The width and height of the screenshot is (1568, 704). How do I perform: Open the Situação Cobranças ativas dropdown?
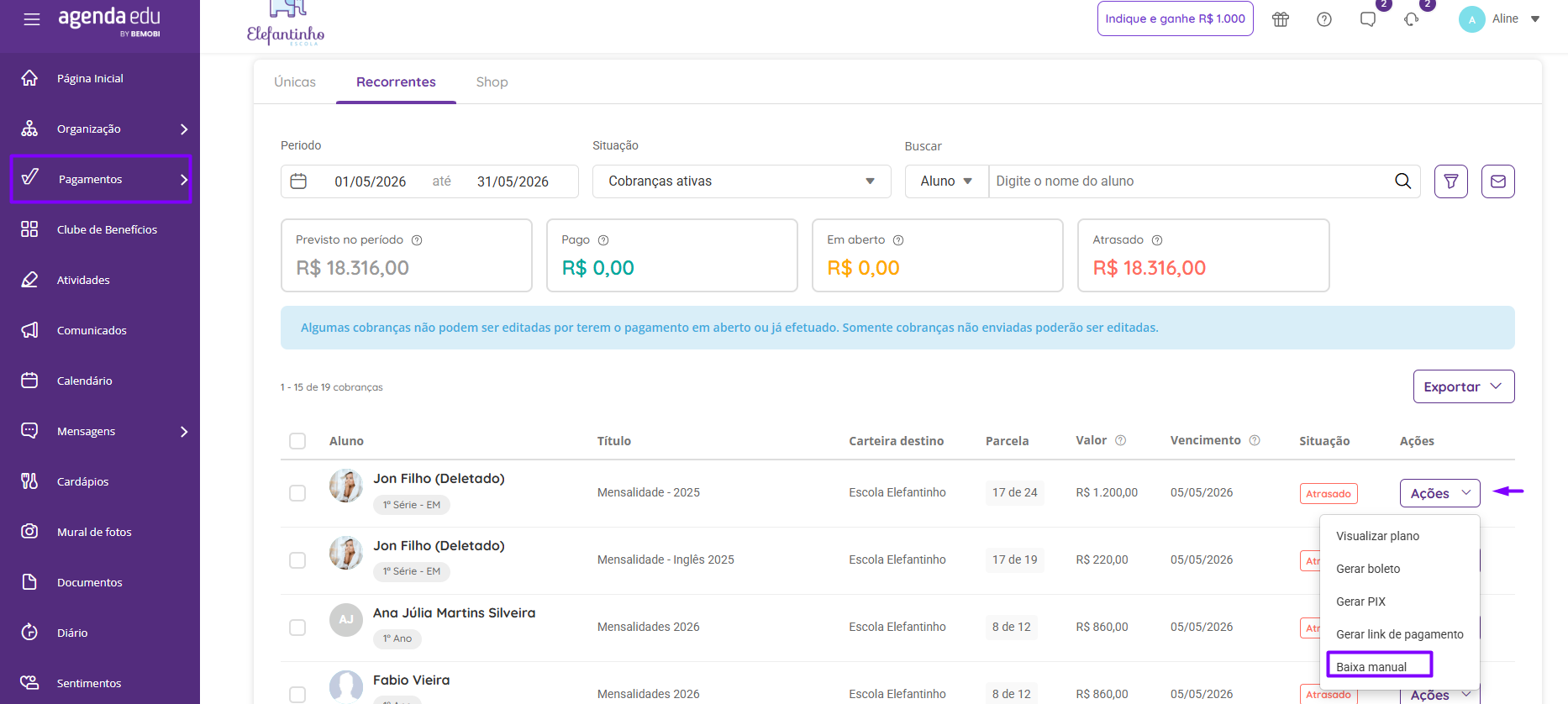point(742,181)
